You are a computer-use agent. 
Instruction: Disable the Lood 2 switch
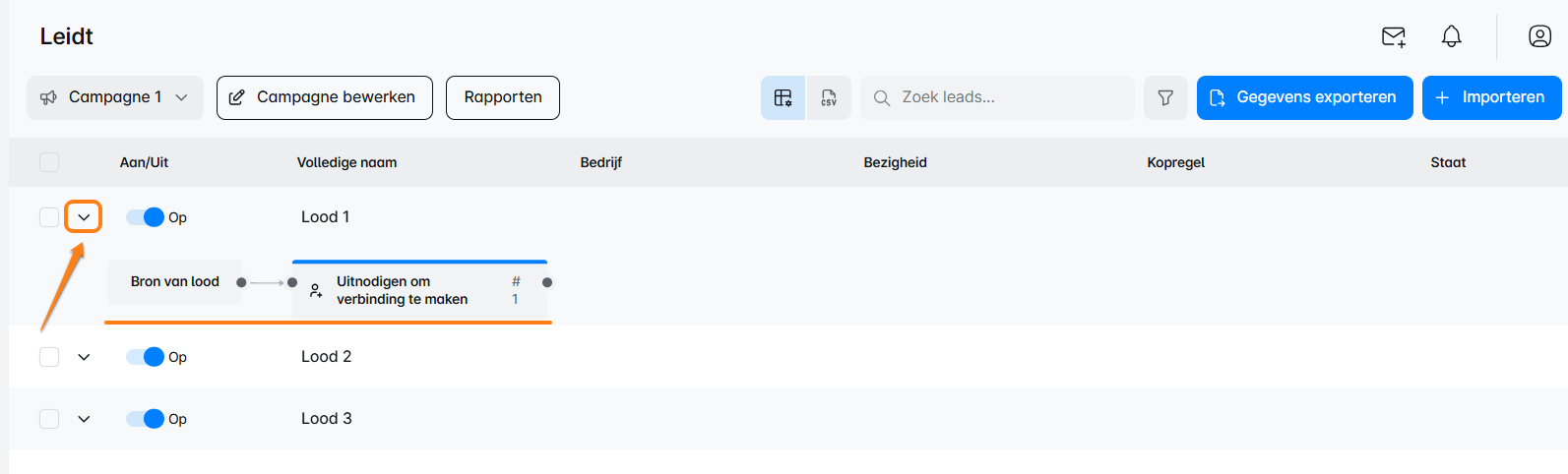pos(146,357)
